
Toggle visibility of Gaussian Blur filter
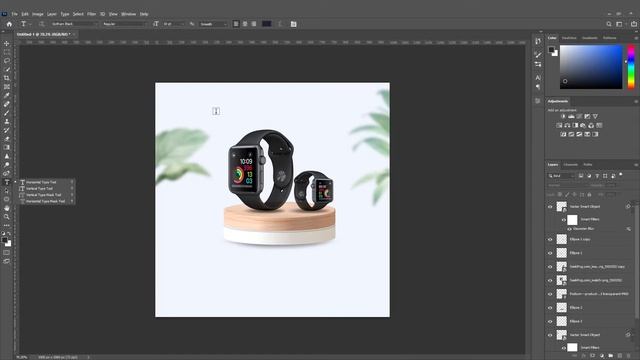pos(569,229)
